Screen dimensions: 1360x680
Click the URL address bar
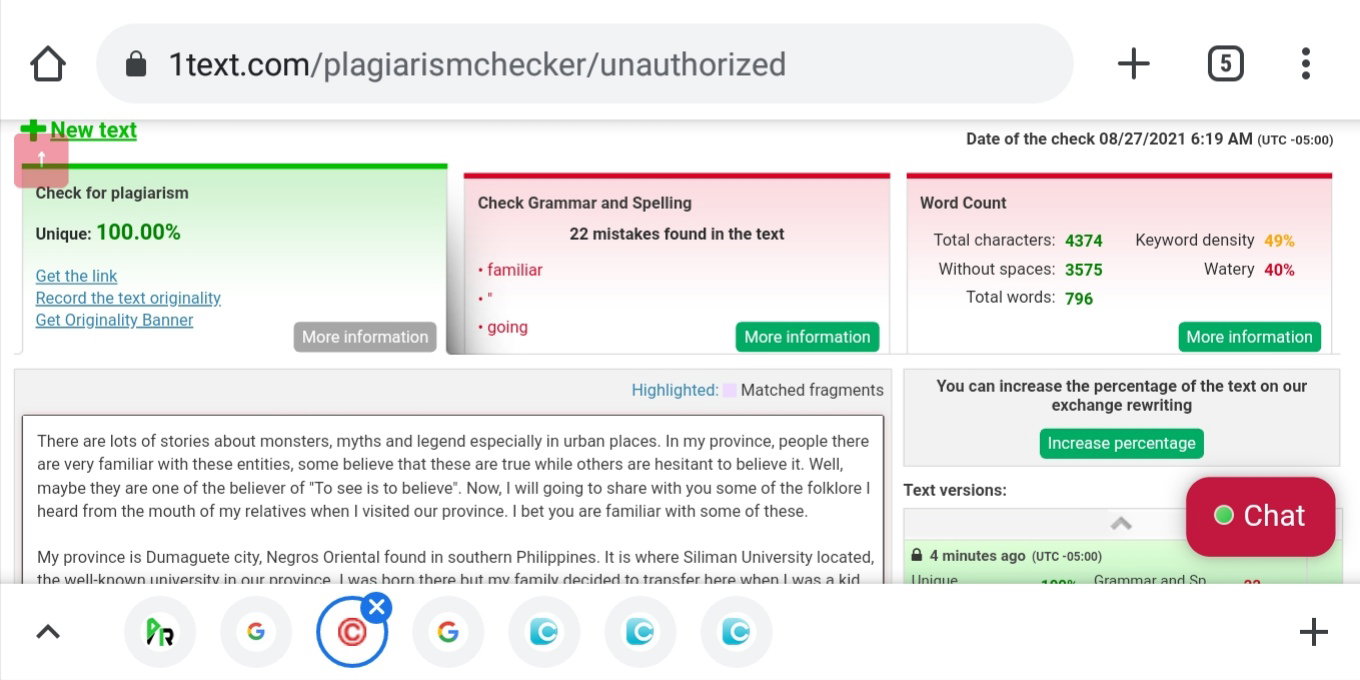coord(585,64)
